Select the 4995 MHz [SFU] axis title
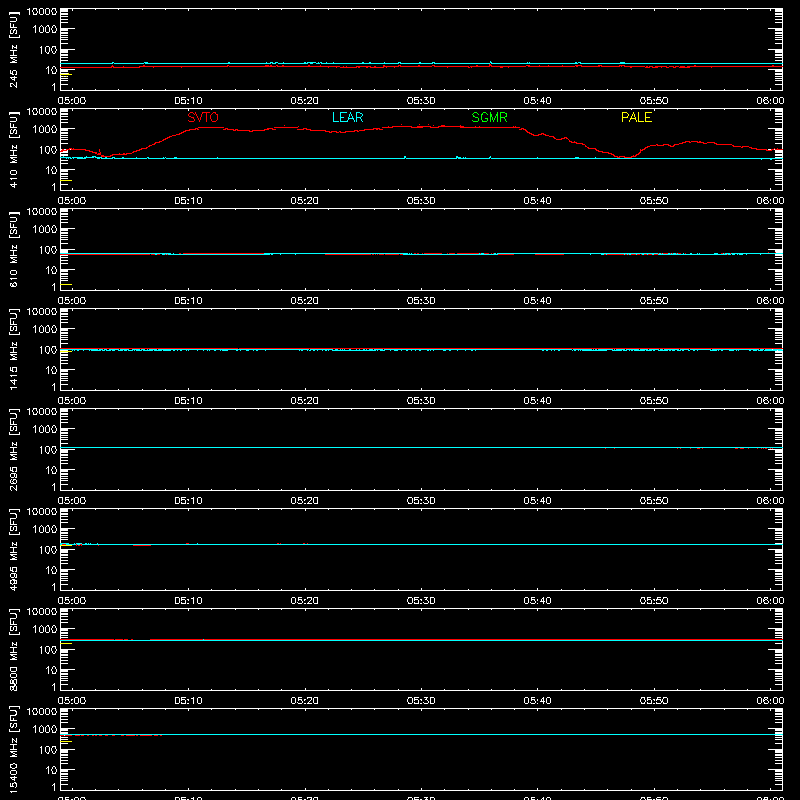 tap(13, 549)
